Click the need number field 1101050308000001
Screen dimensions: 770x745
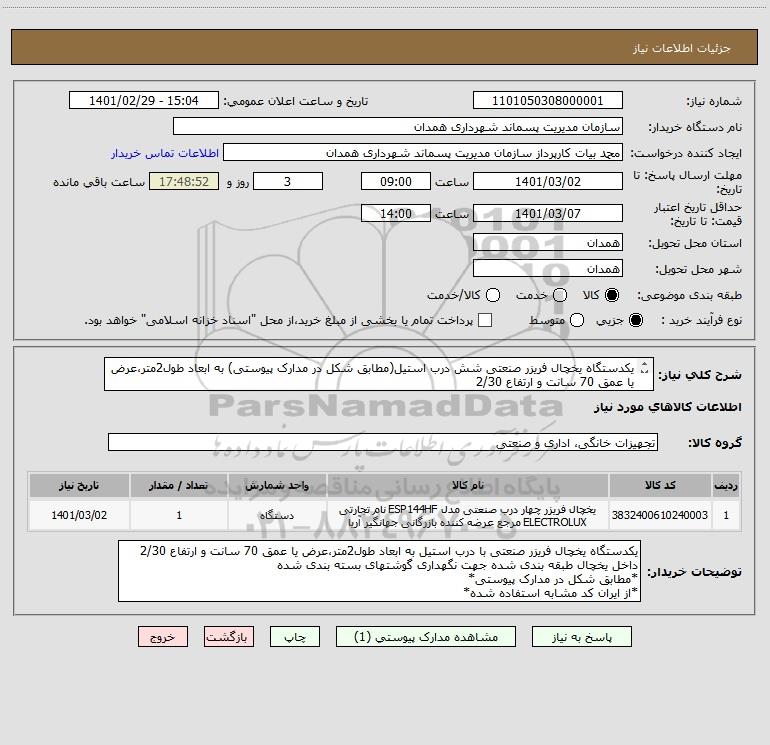pyautogui.click(x=548, y=101)
